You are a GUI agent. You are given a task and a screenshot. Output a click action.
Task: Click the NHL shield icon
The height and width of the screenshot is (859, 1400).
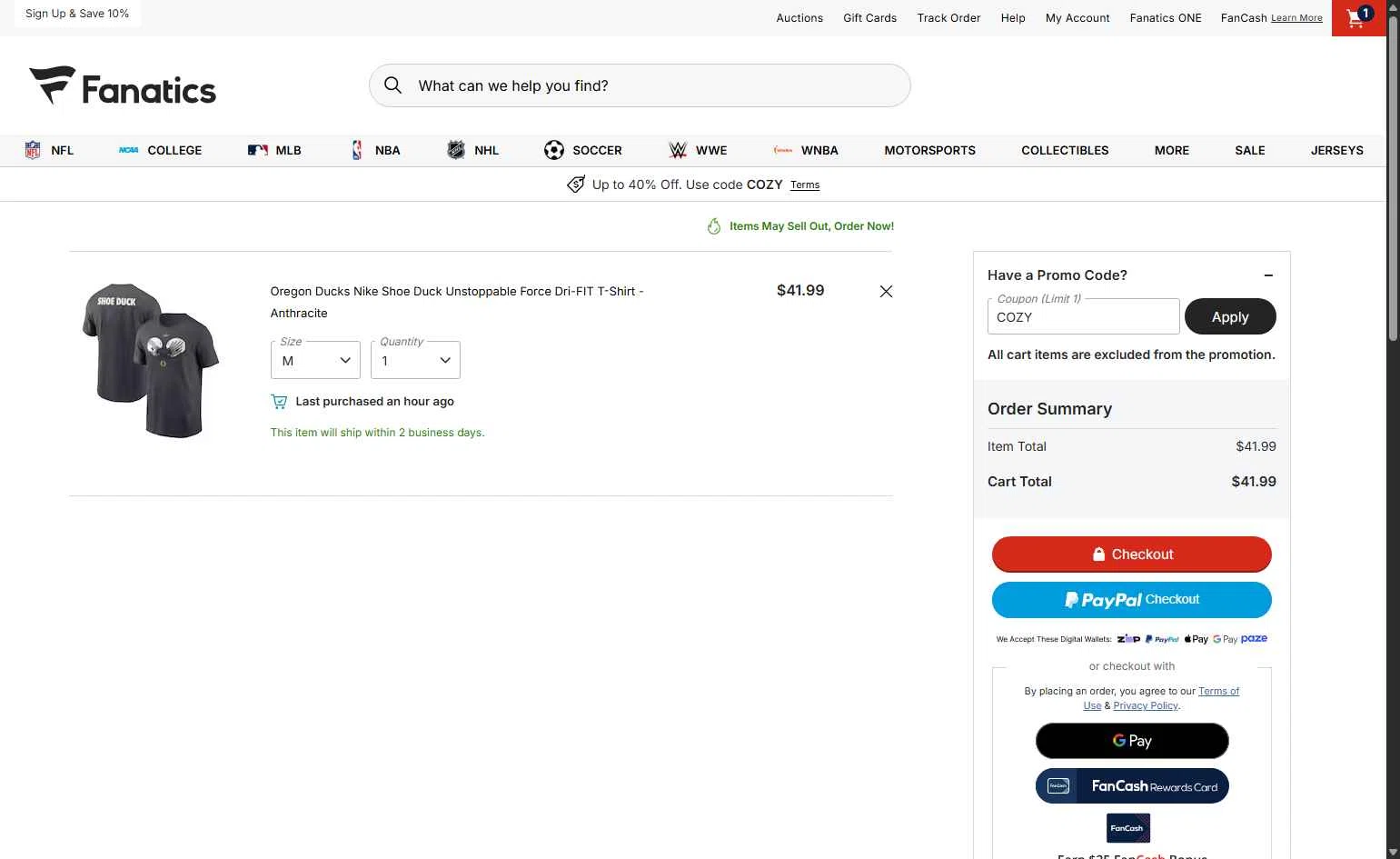click(x=456, y=150)
